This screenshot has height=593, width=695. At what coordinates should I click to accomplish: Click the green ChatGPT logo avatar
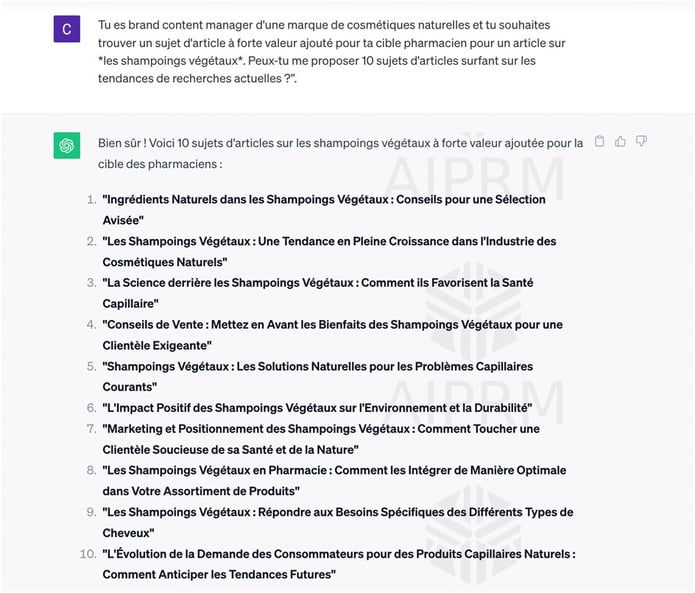[67, 145]
